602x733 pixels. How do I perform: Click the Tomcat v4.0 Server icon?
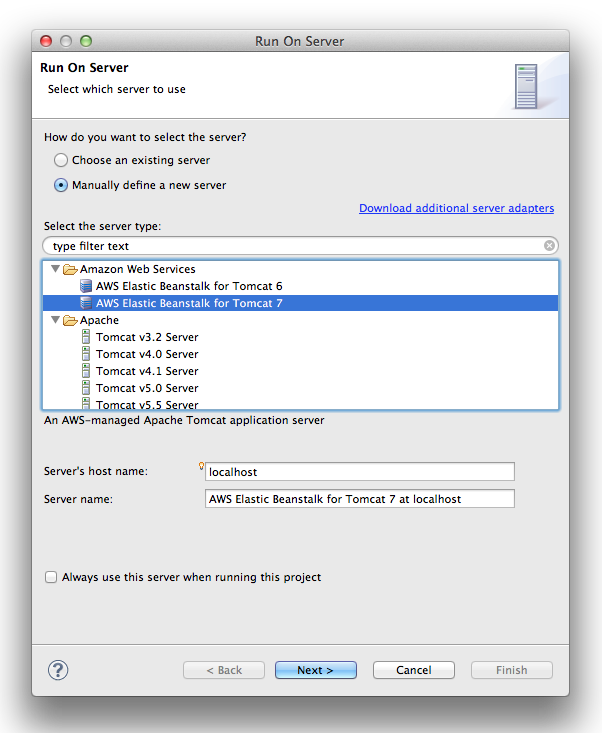coord(86,354)
